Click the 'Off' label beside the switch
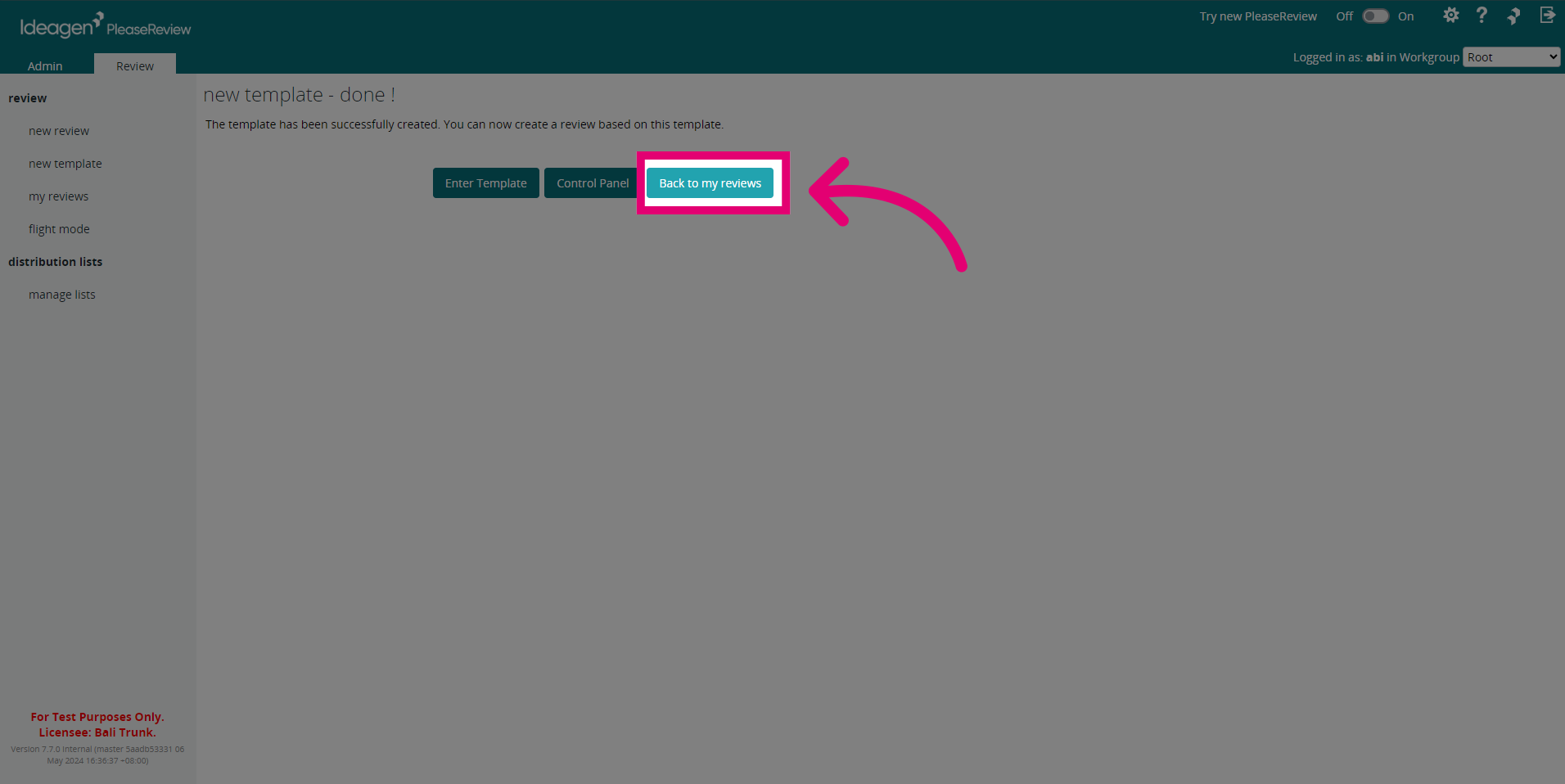The width and height of the screenshot is (1565, 784). click(x=1344, y=16)
